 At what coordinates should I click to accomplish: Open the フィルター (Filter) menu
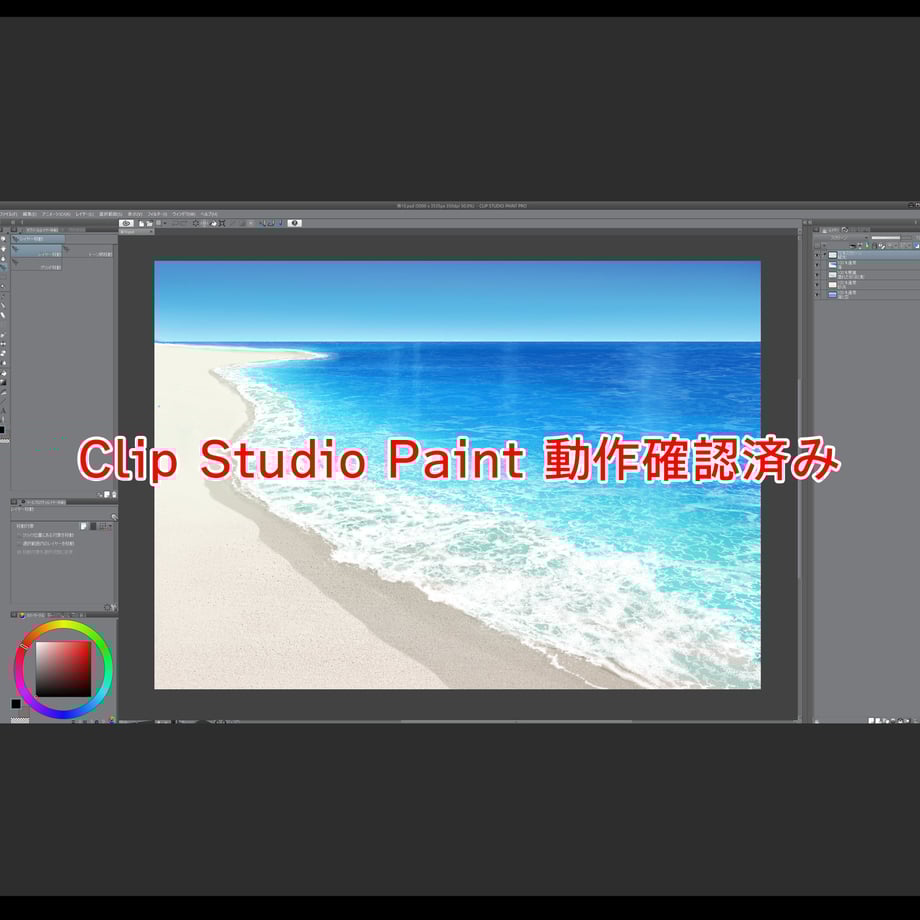157,214
